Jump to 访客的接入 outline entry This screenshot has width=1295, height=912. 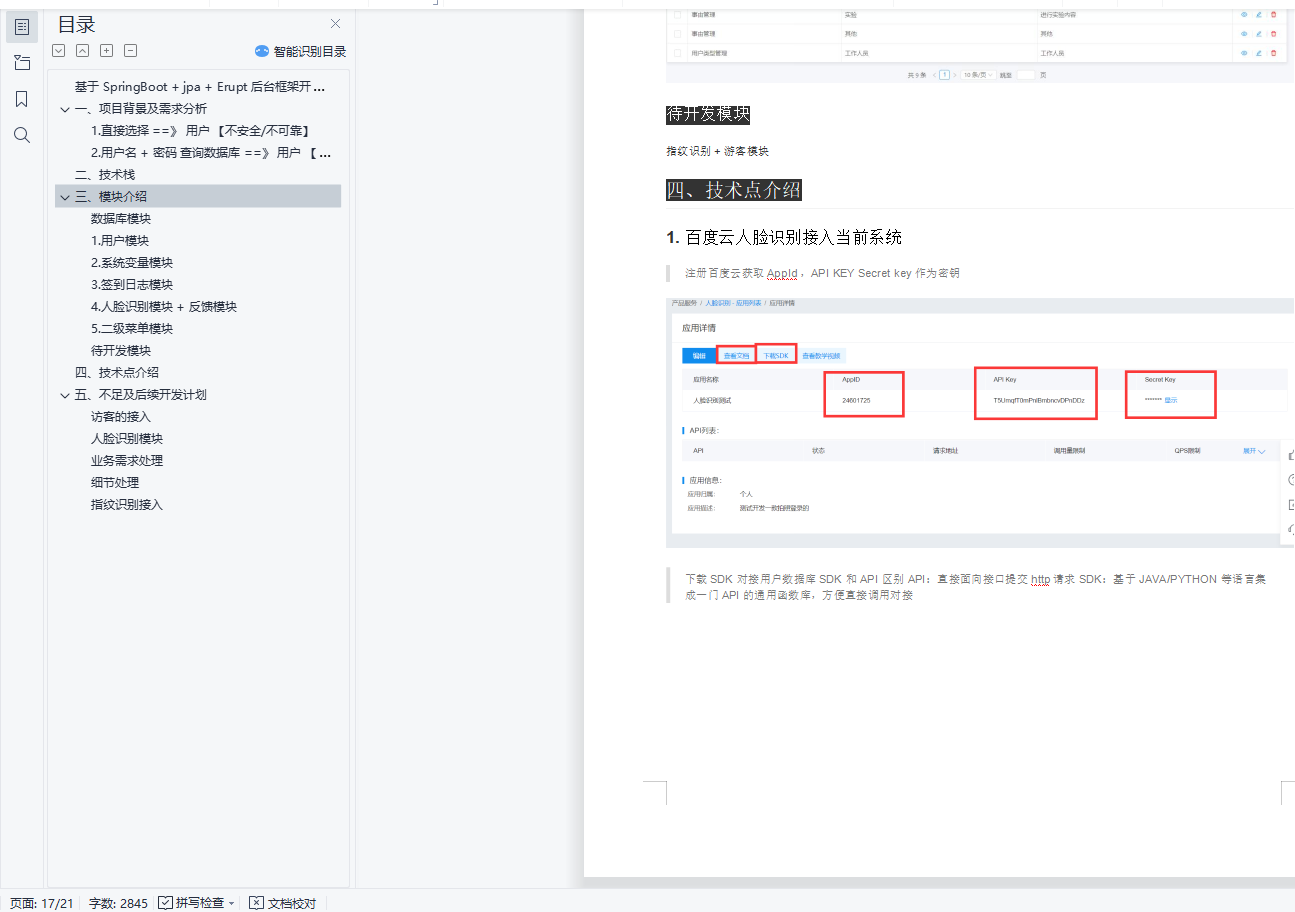tap(121, 417)
